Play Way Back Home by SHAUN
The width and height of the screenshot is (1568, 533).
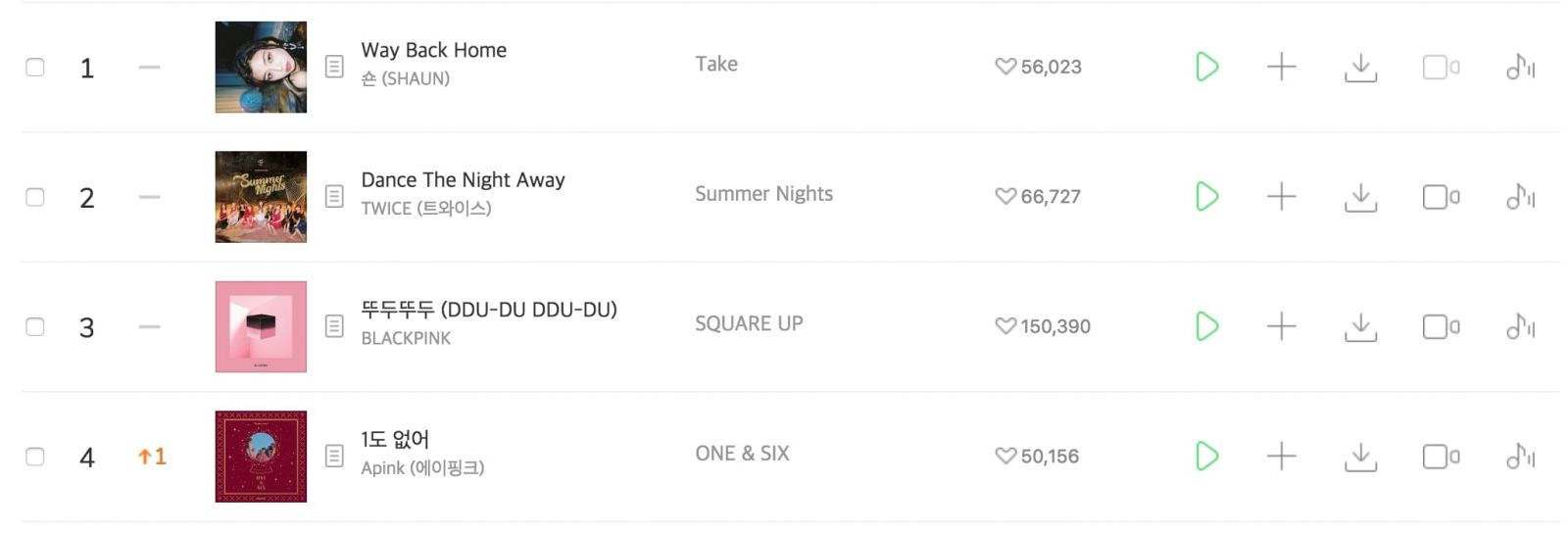pos(1206,67)
